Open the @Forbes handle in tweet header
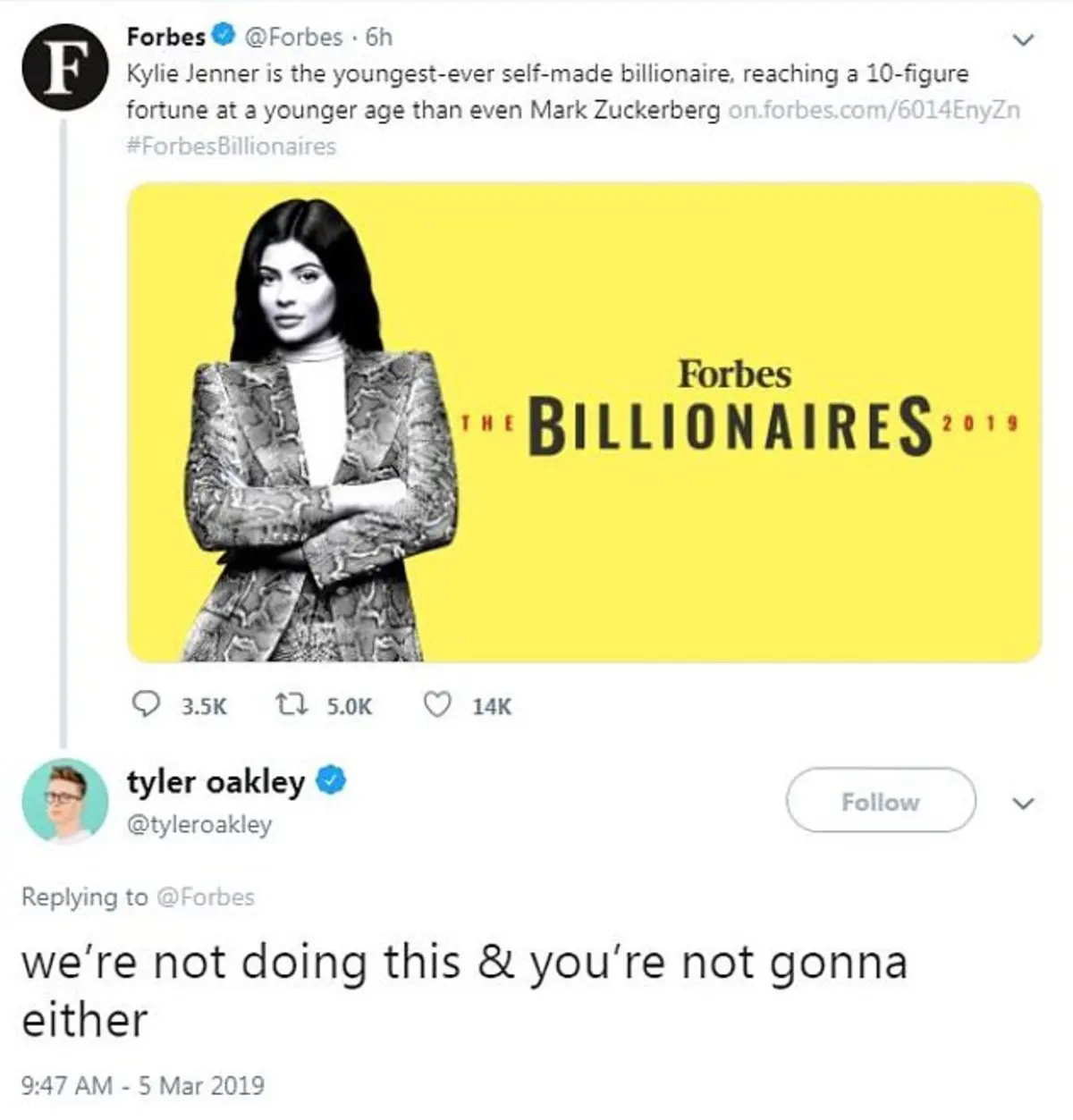 click(293, 37)
